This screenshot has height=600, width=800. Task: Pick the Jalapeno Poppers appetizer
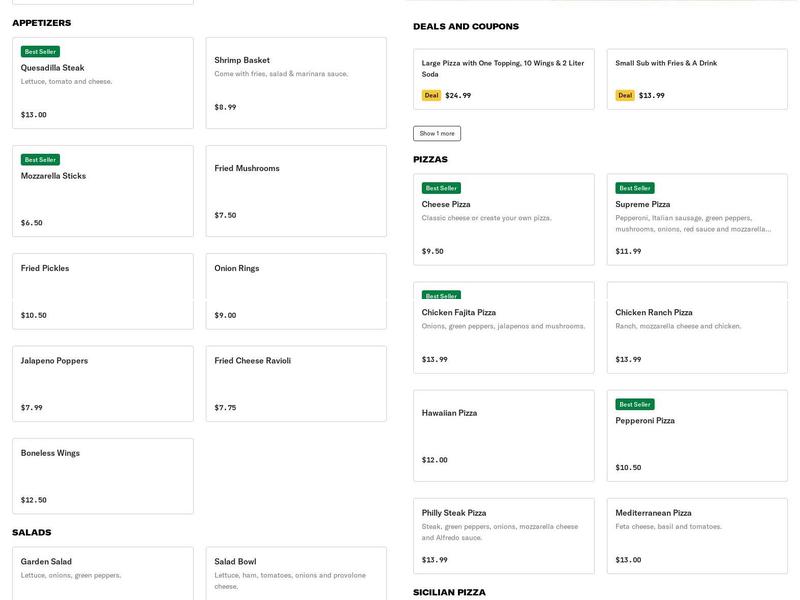tap(102, 384)
